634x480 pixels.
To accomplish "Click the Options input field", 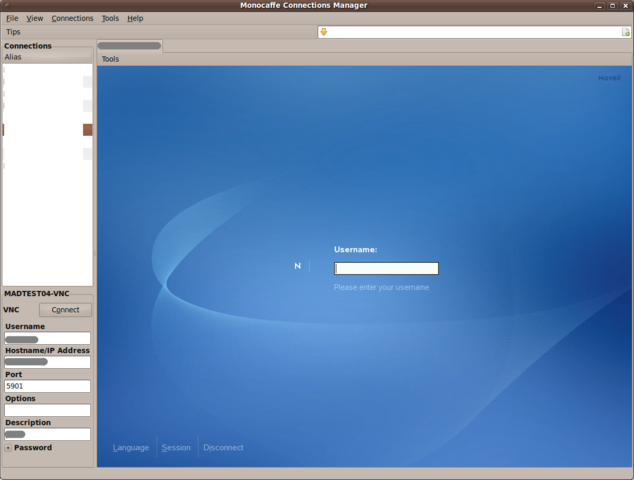I will 47,410.
